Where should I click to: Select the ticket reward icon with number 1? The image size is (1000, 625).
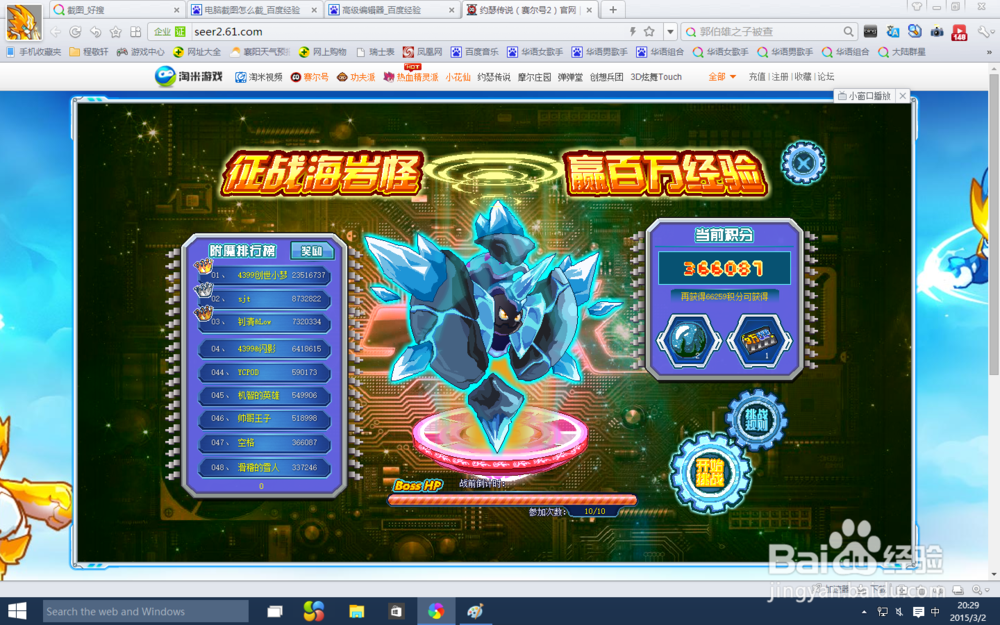[x=761, y=341]
